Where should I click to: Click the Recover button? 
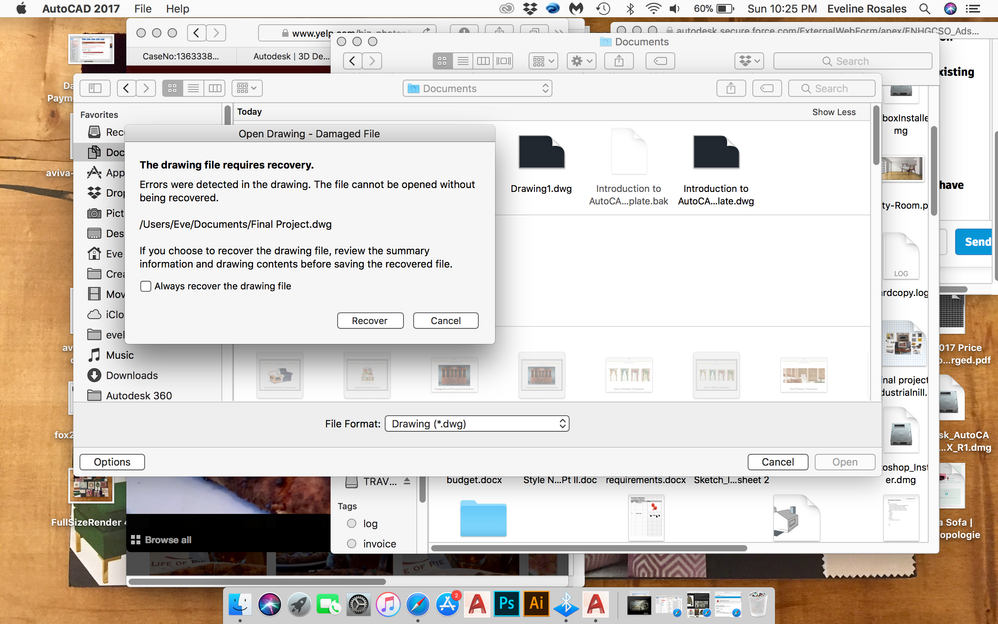point(370,321)
